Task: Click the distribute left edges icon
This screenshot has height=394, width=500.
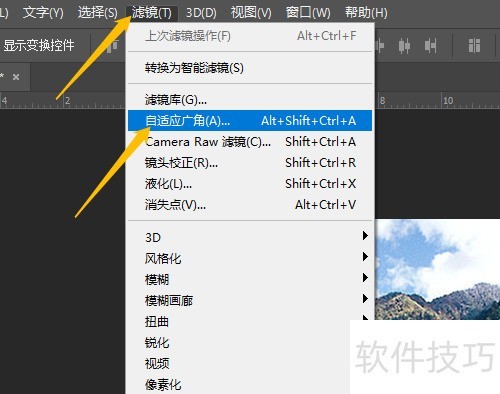Action: pos(380,46)
